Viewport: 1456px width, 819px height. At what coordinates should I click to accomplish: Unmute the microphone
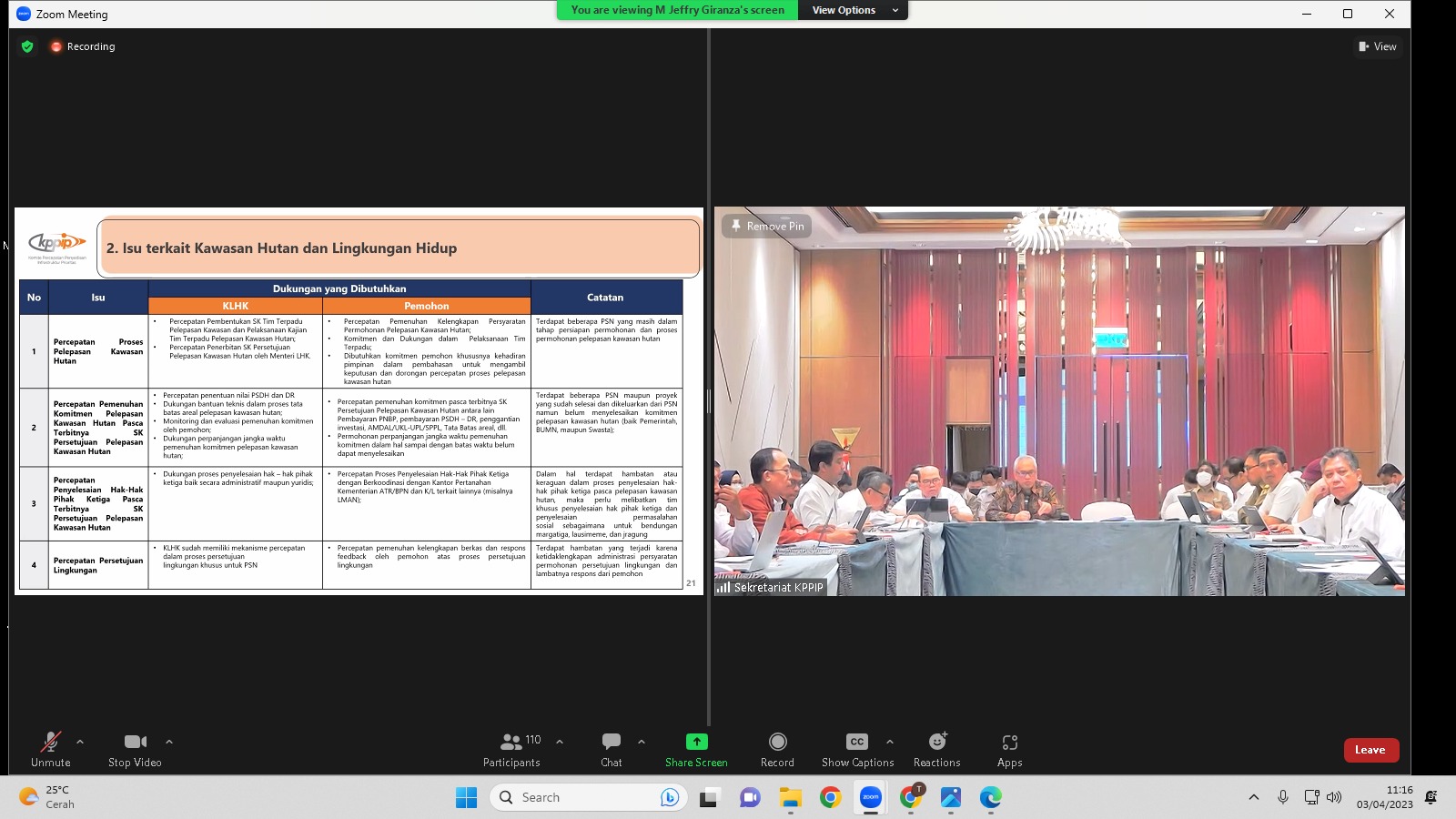pyautogui.click(x=51, y=750)
